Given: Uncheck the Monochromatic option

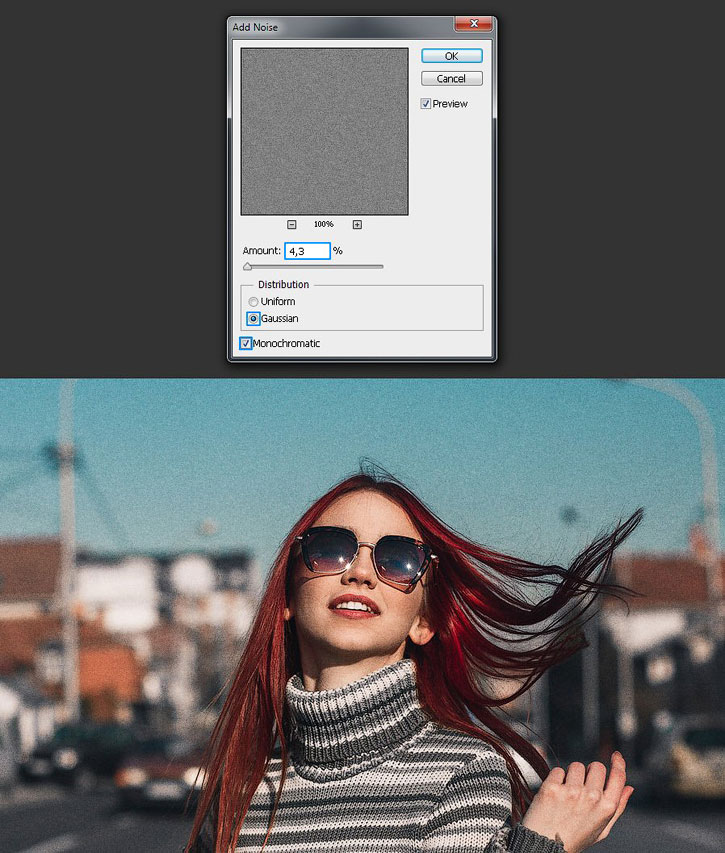Looking at the screenshot, I should pyautogui.click(x=246, y=343).
